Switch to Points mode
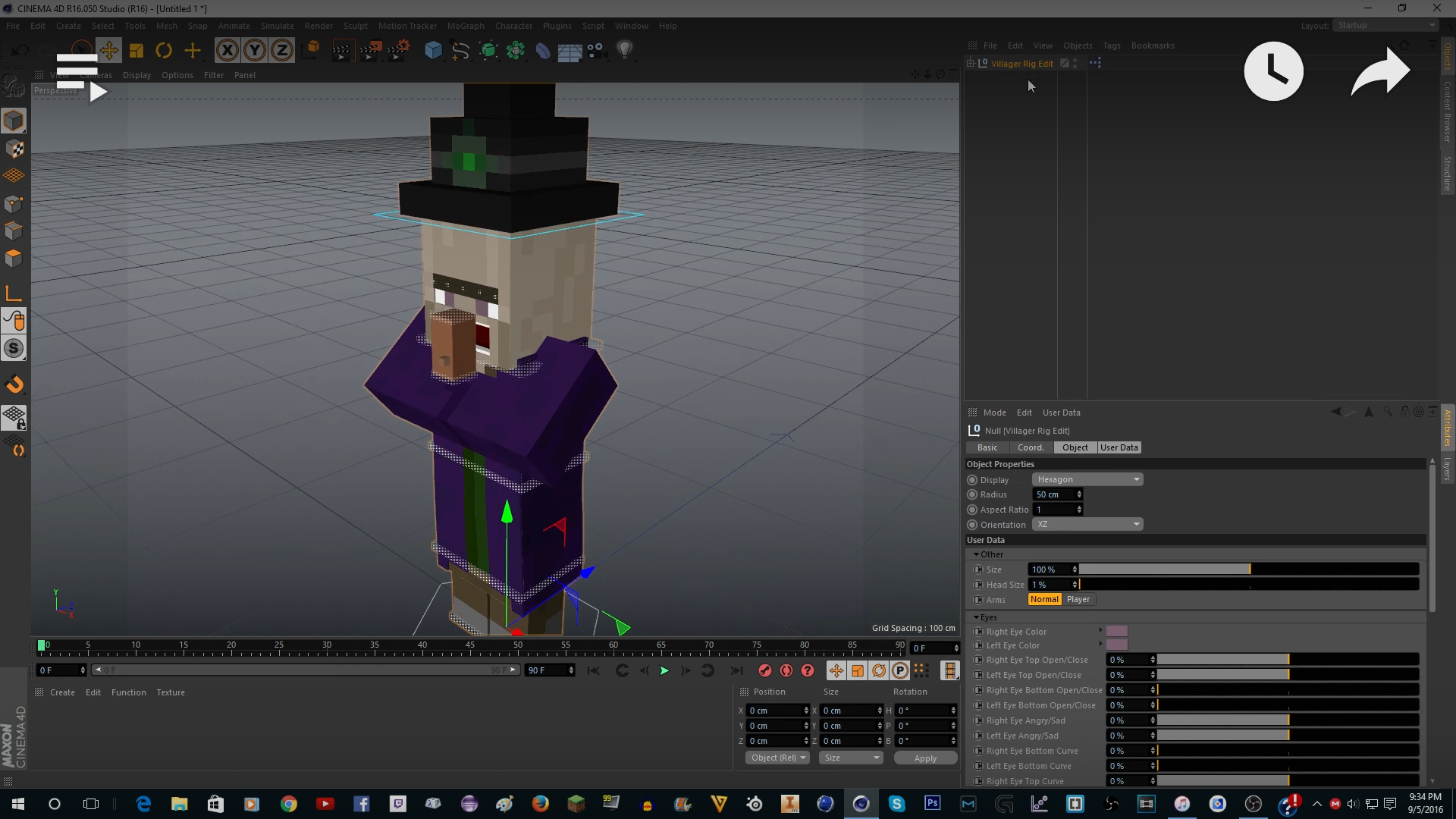 (14, 203)
